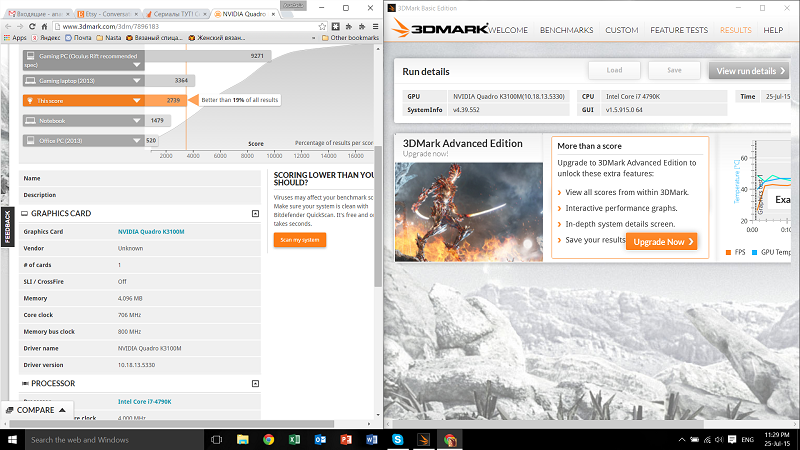This screenshot has height=450, width=800.
Task: Click the 3DMark Advanced Edition artwork
Action: click(x=469, y=212)
